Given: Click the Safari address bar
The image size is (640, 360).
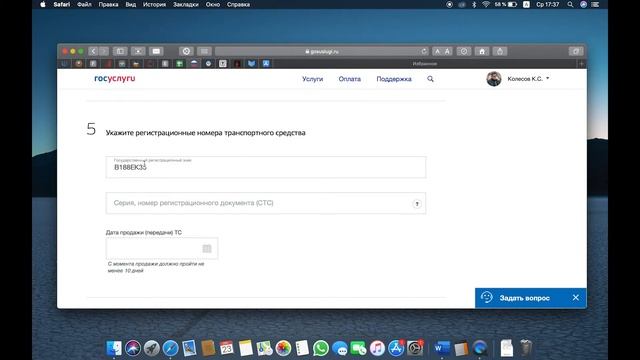Looking at the screenshot, I should pos(322,51).
